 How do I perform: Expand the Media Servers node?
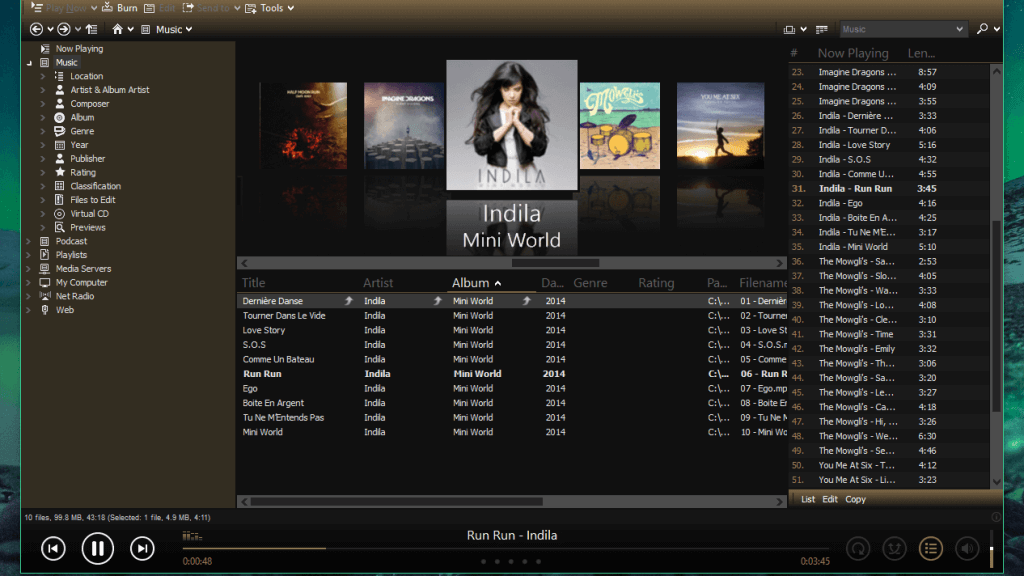point(29,268)
